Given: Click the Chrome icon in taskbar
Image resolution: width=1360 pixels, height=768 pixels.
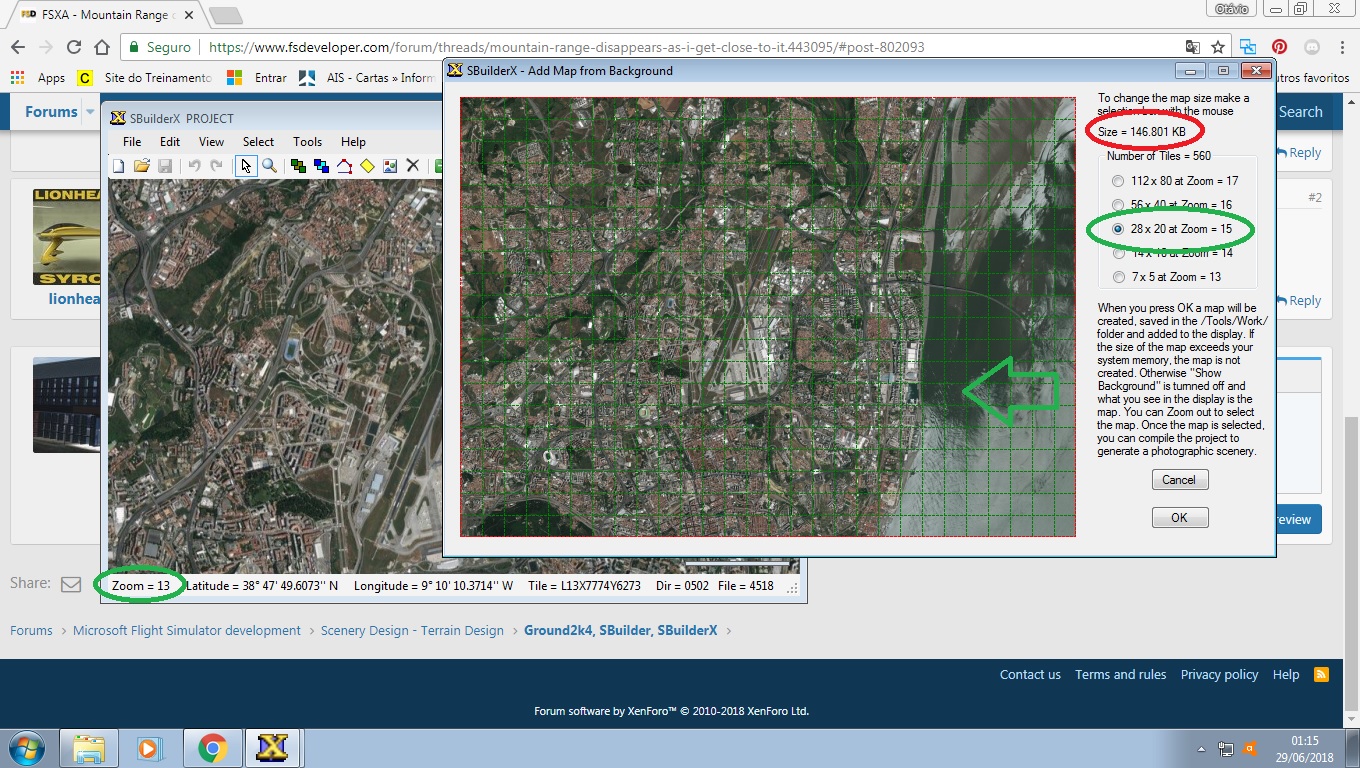Looking at the screenshot, I should pos(212,748).
